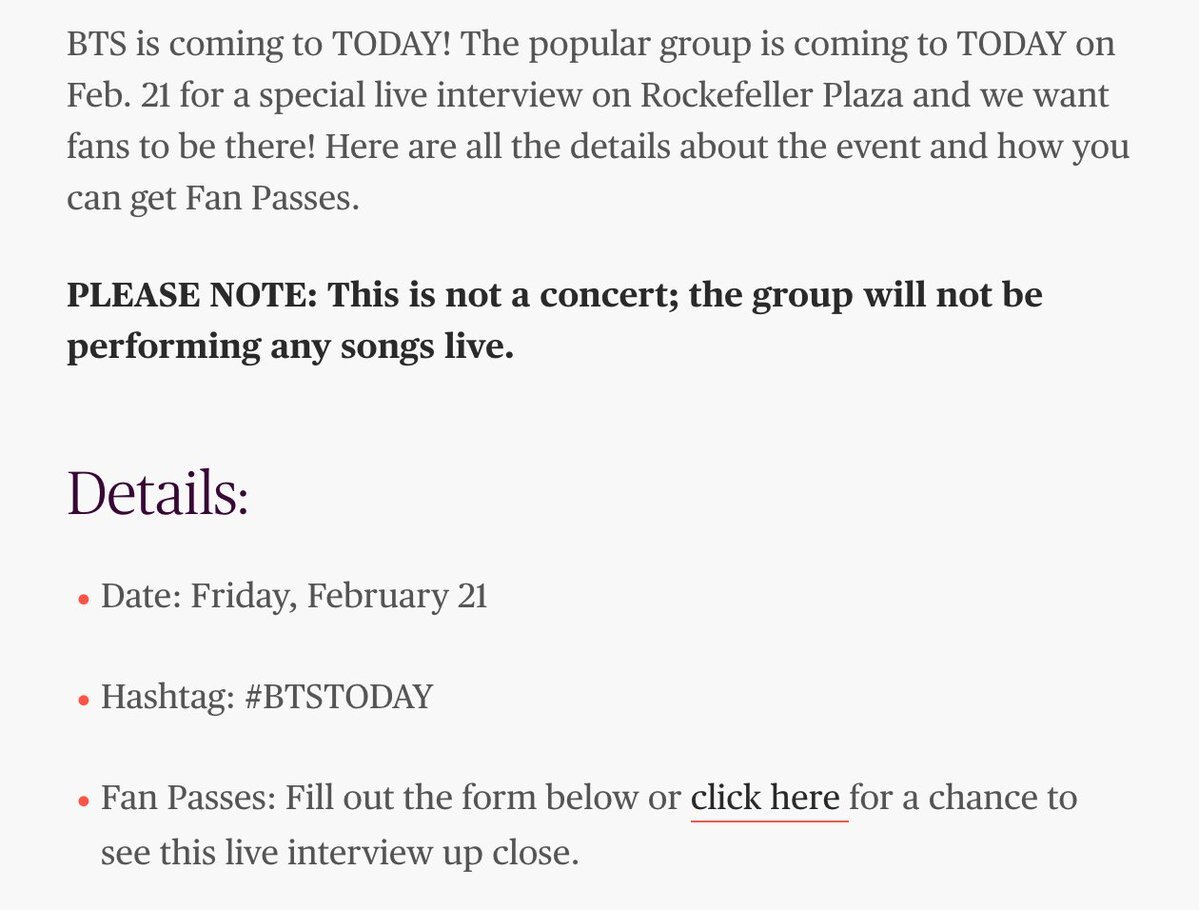Click the words "Rockefeller Plaza" in the intro
1199x910 pixels.
pyautogui.click(x=772, y=95)
